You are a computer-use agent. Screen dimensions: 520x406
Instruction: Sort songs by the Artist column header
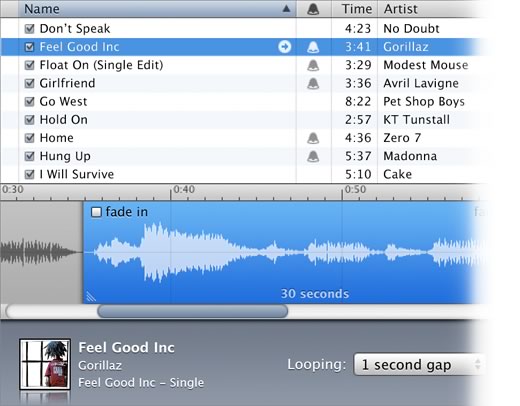(432, 9)
